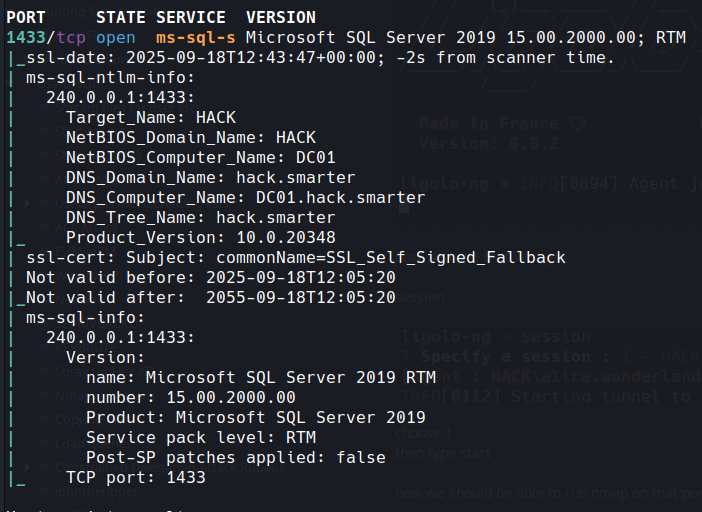Click the DNS_Tree_Name line
The image size is (702, 512).
pos(200,217)
